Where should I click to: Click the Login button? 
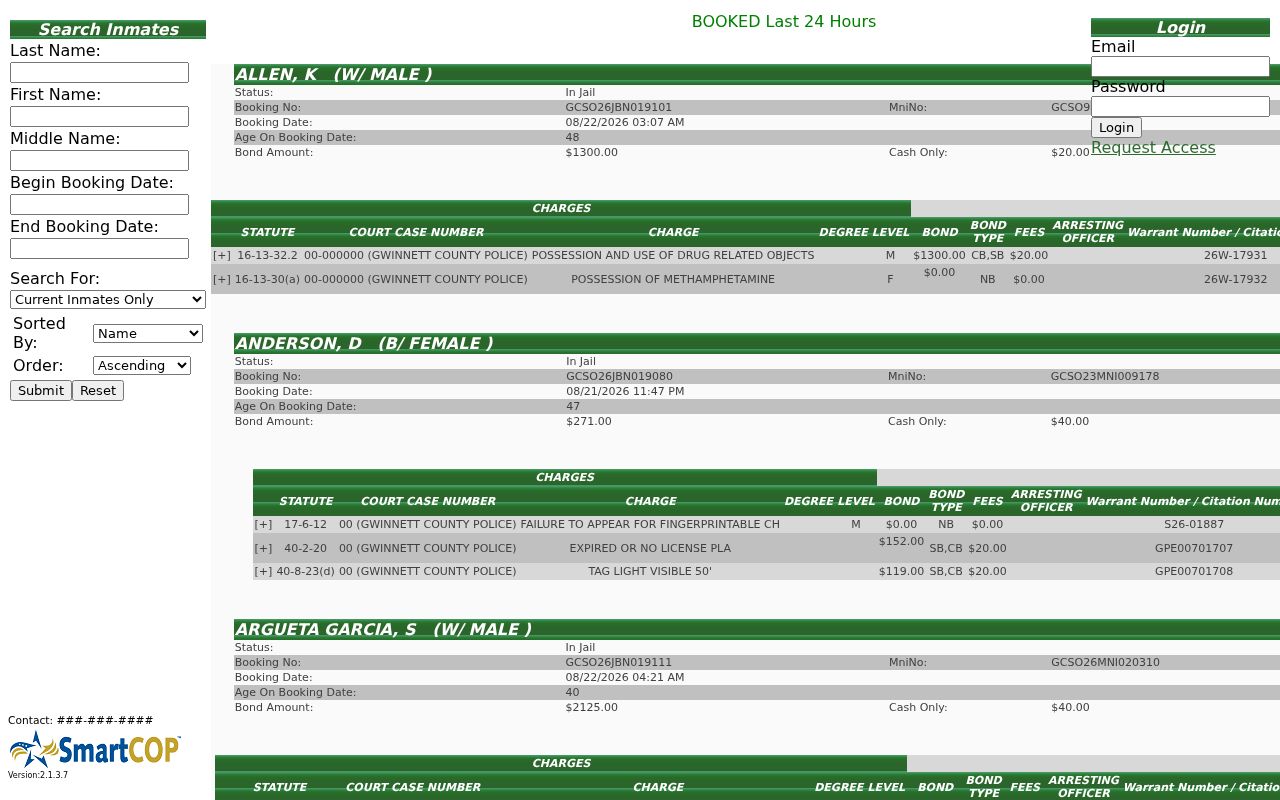click(x=1116, y=127)
